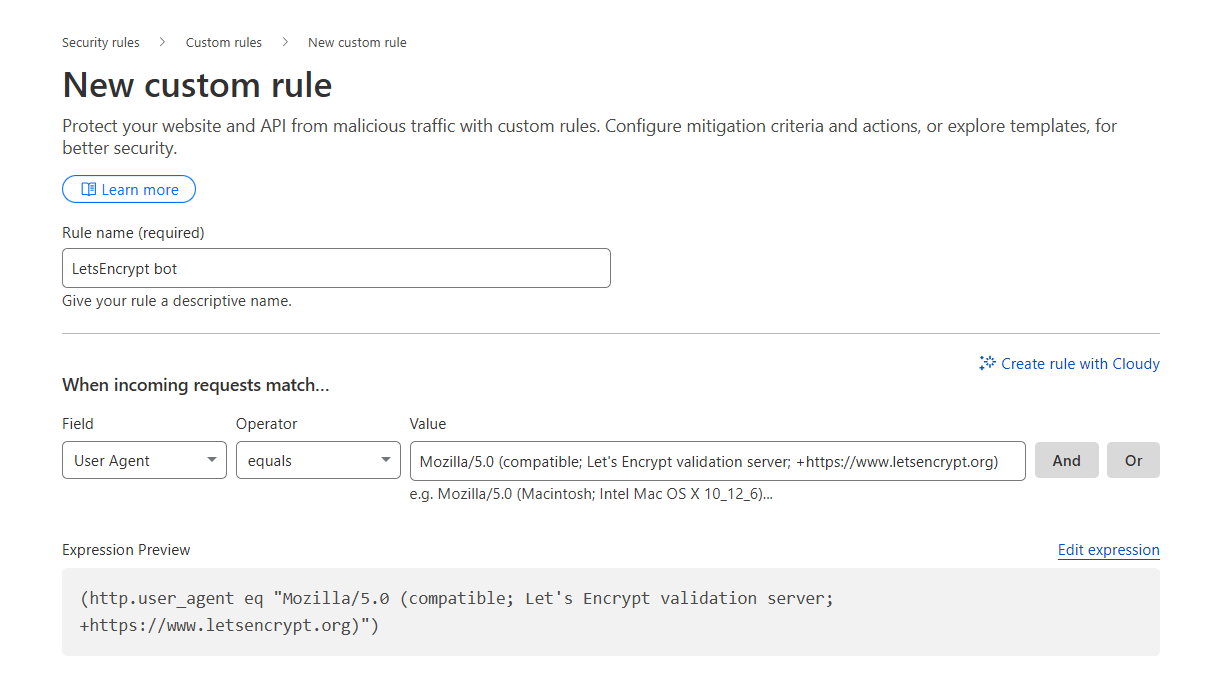This screenshot has width=1220, height=686.
Task: Open the Security rules breadcrumb
Action: point(101,43)
